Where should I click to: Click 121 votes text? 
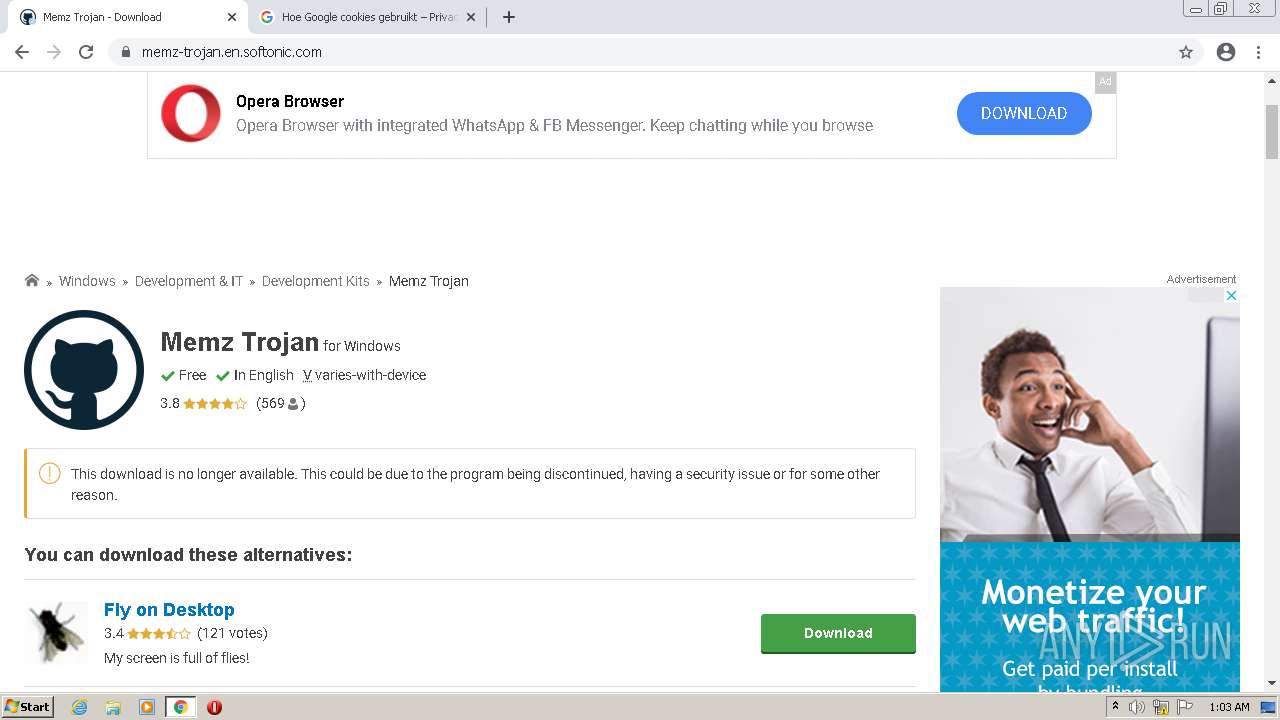coord(233,633)
